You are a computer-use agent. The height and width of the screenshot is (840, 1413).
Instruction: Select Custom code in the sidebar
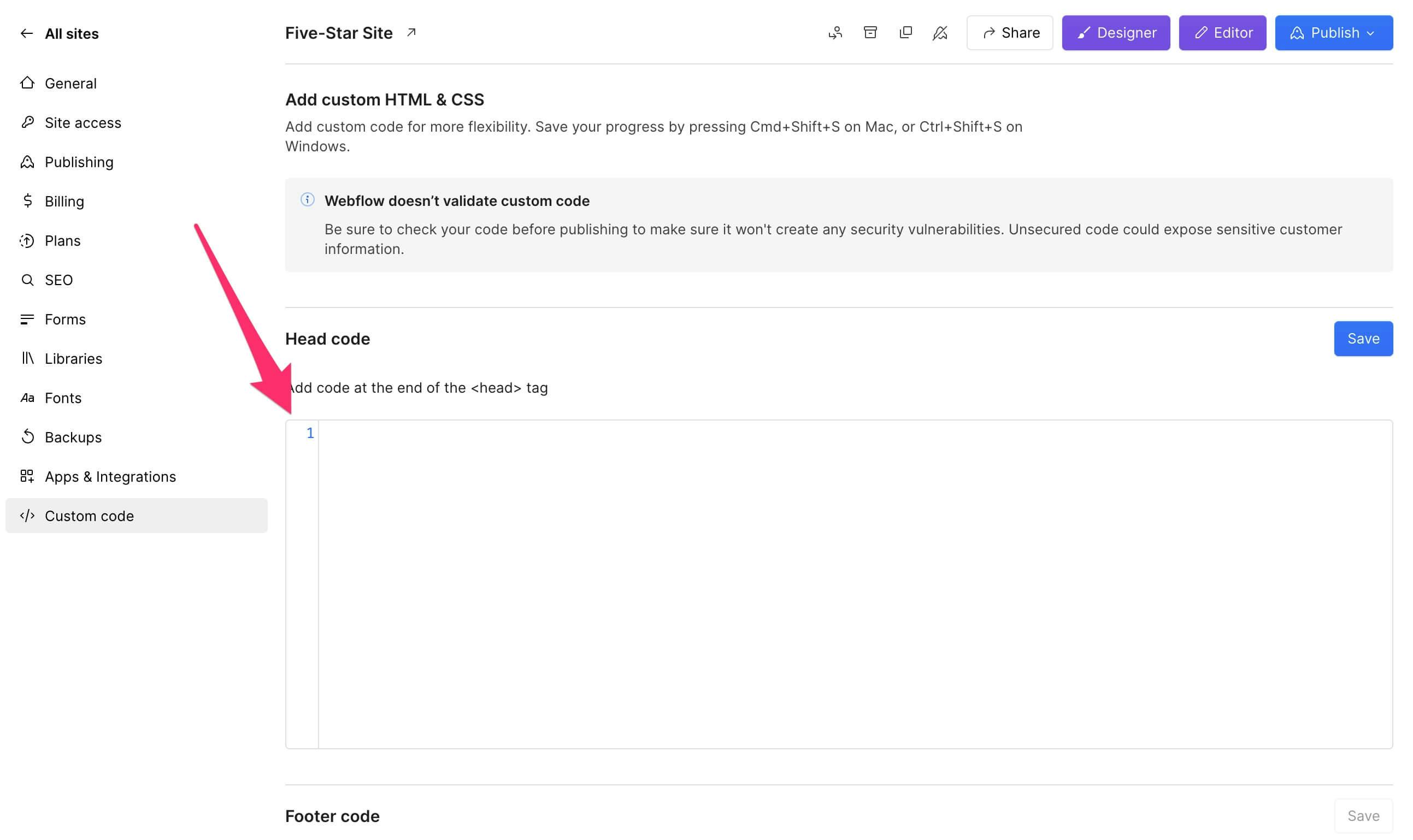point(136,516)
